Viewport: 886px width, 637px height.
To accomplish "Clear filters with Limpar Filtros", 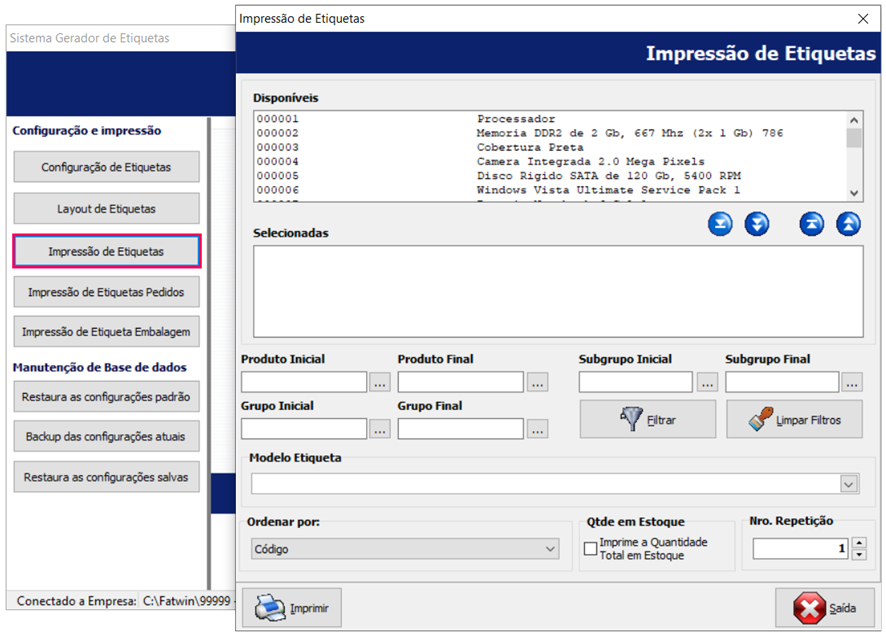I will pos(794,420).
